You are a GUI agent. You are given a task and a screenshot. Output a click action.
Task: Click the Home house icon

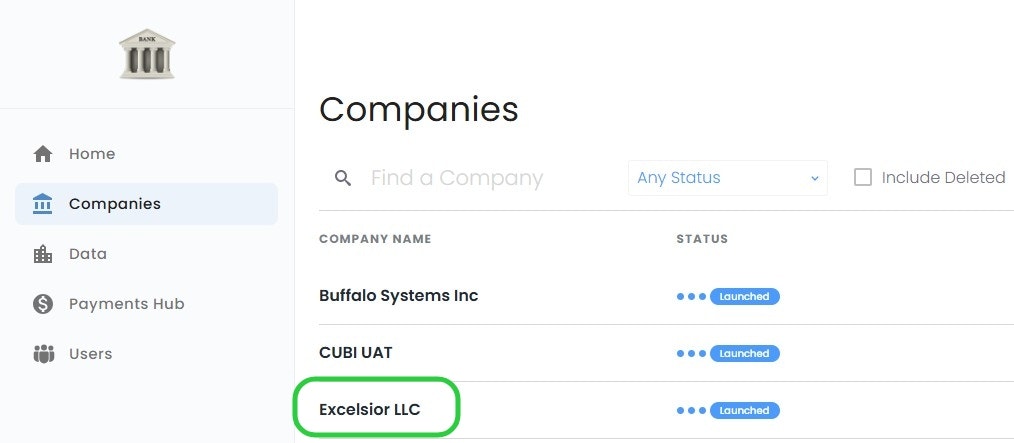coord(43,154)
